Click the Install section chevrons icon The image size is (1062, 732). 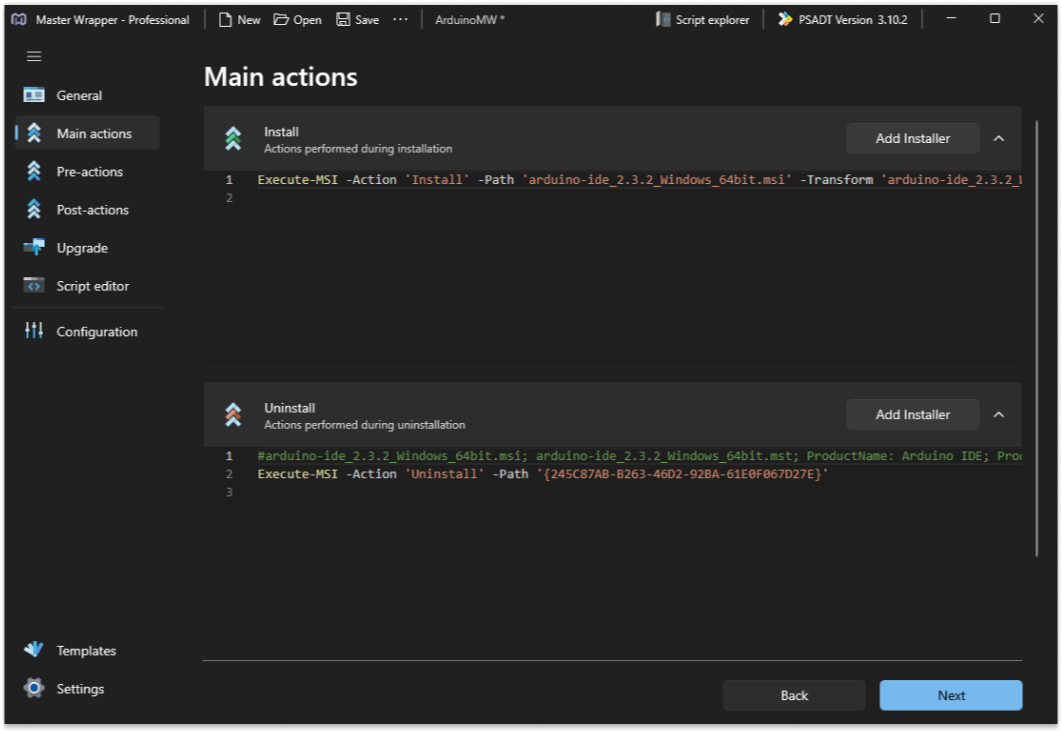click(x=233, y=138)
